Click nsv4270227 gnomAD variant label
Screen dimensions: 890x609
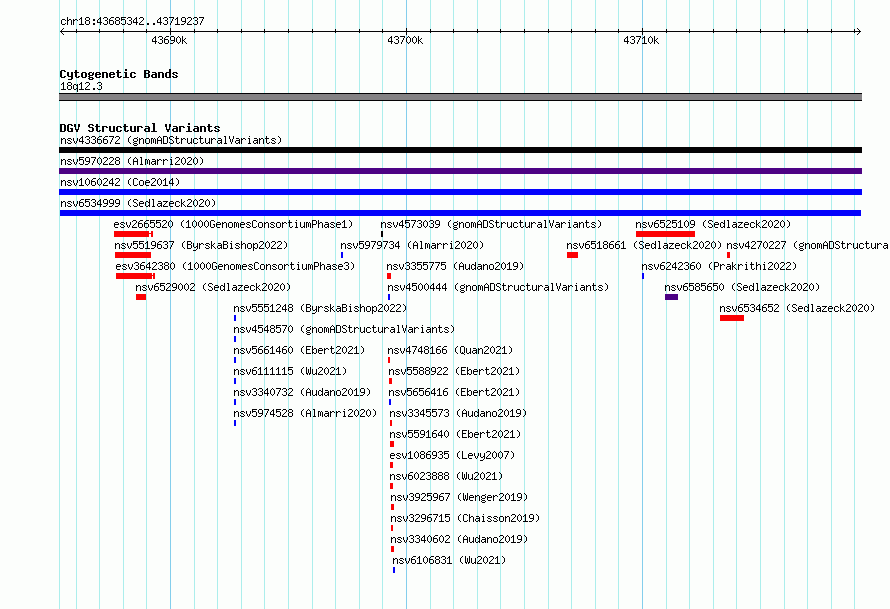(x=808, y=245)
